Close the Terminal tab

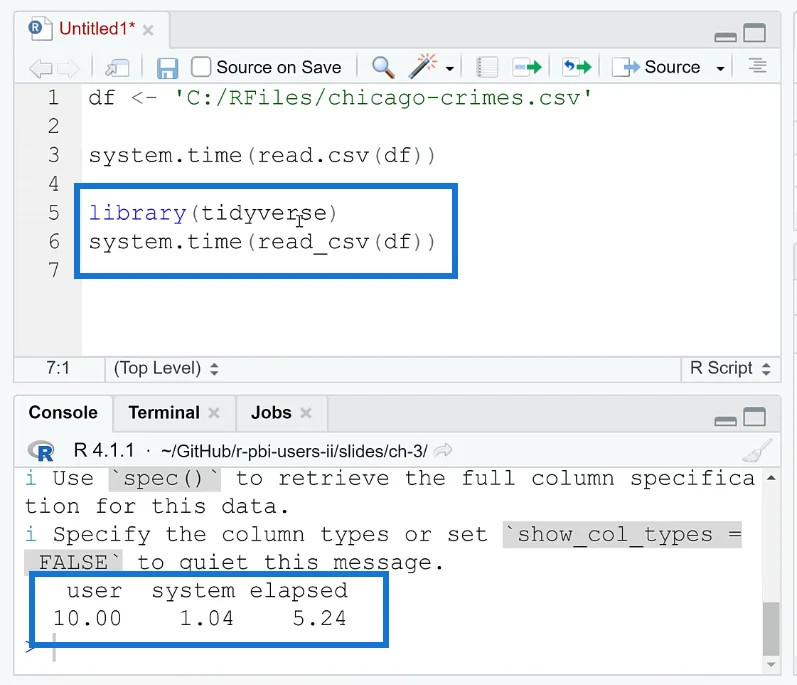(x=214, y=413)
